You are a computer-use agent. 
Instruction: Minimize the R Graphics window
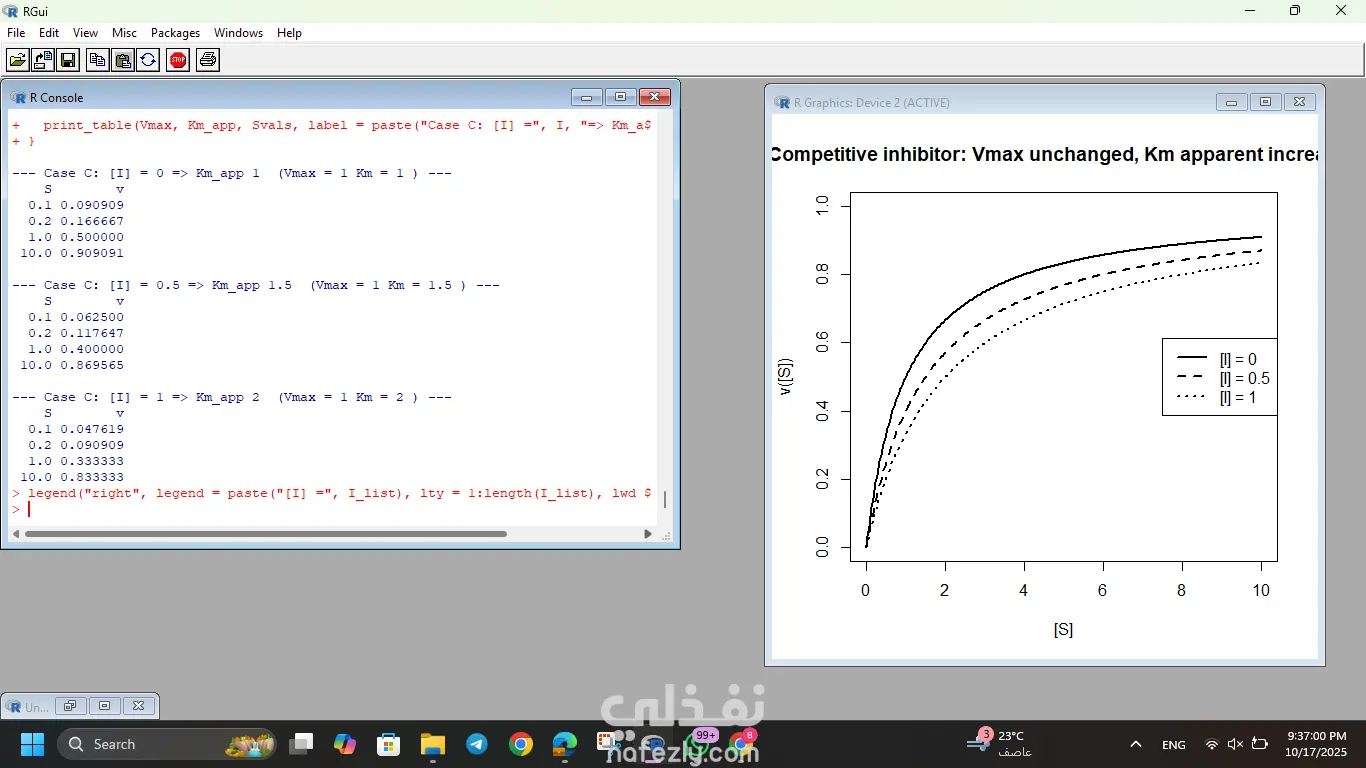[x=1231, y=102]
